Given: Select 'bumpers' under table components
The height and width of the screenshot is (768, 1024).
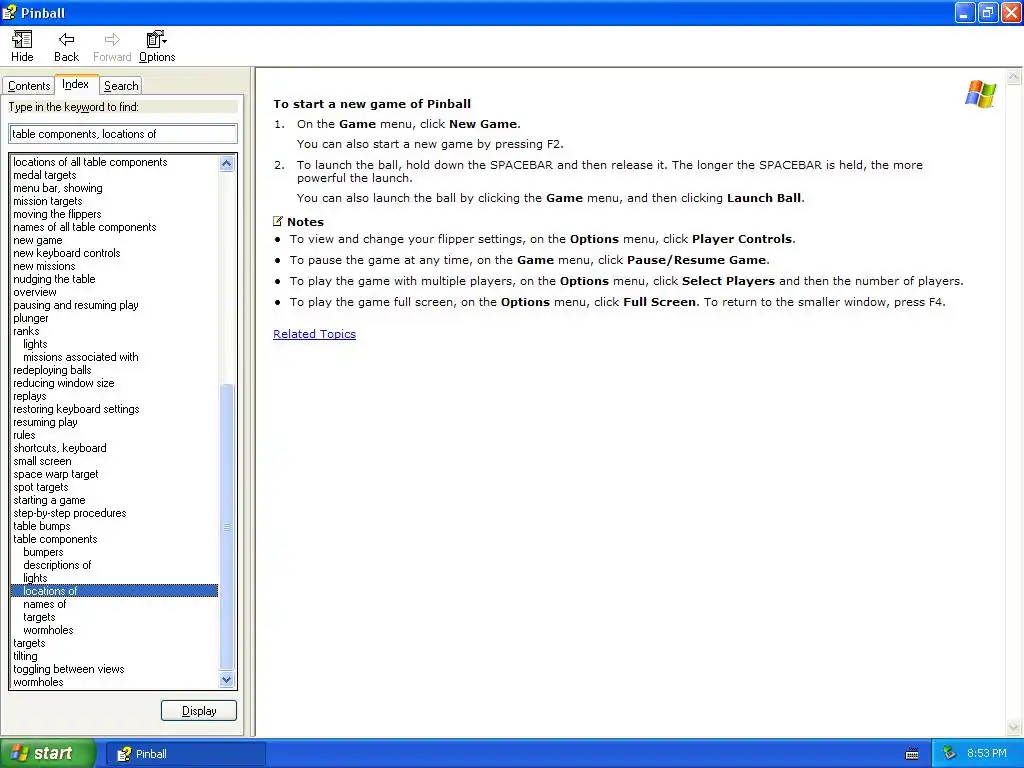Looking at the screenshot, I should click(x=43, y=552).
